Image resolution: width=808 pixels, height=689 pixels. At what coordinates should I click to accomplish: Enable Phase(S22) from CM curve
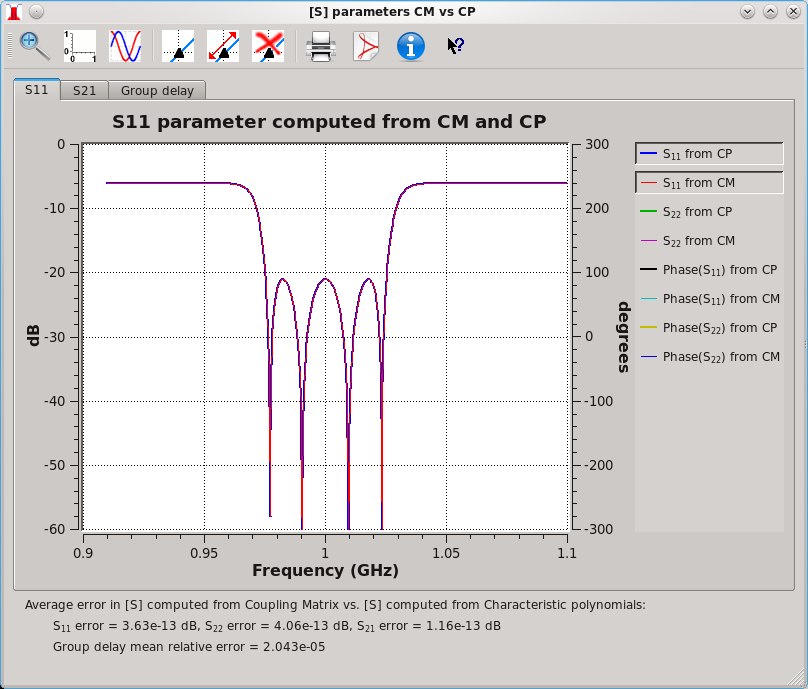[709, 357]
